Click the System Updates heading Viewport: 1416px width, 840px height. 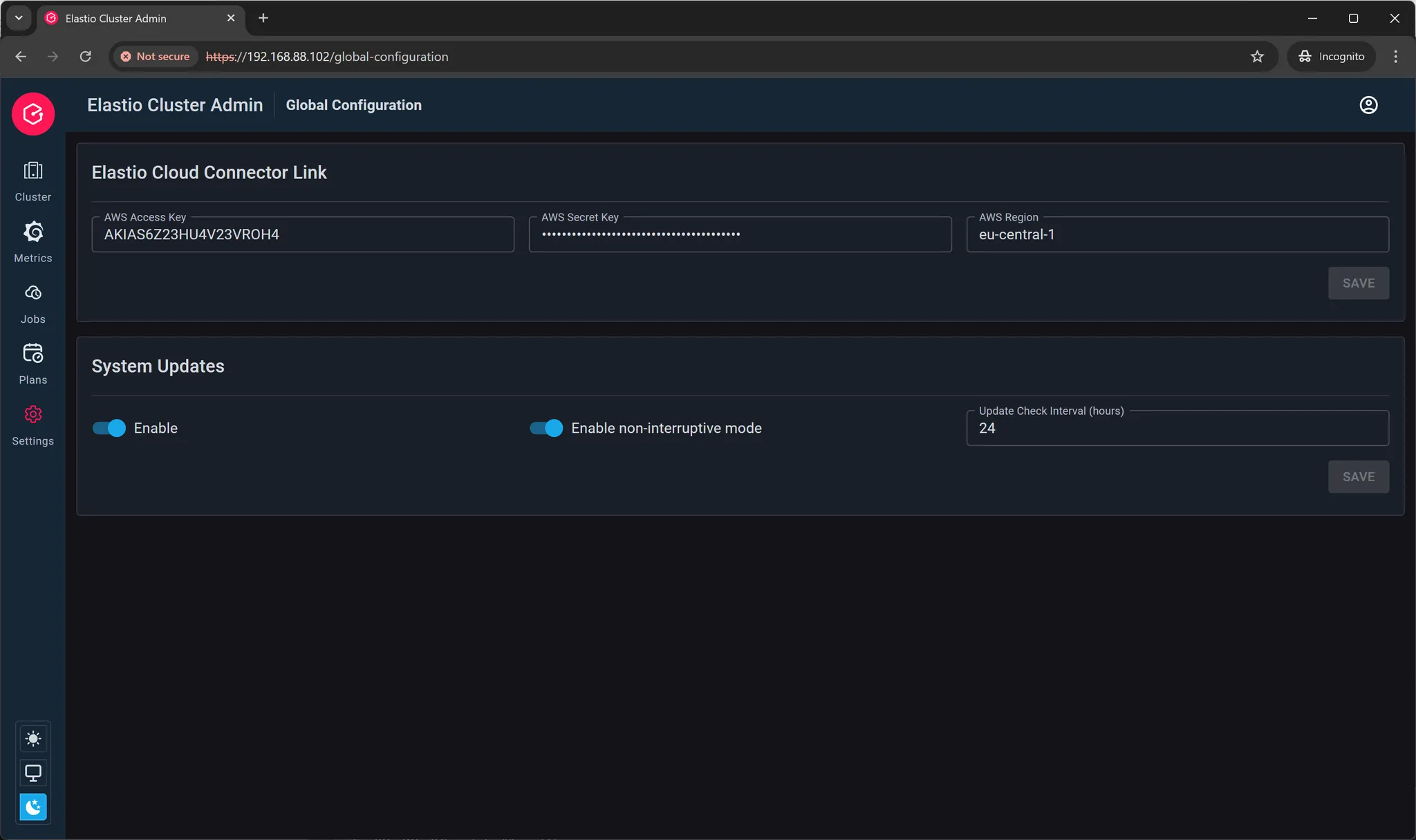[x=158, y=366]
